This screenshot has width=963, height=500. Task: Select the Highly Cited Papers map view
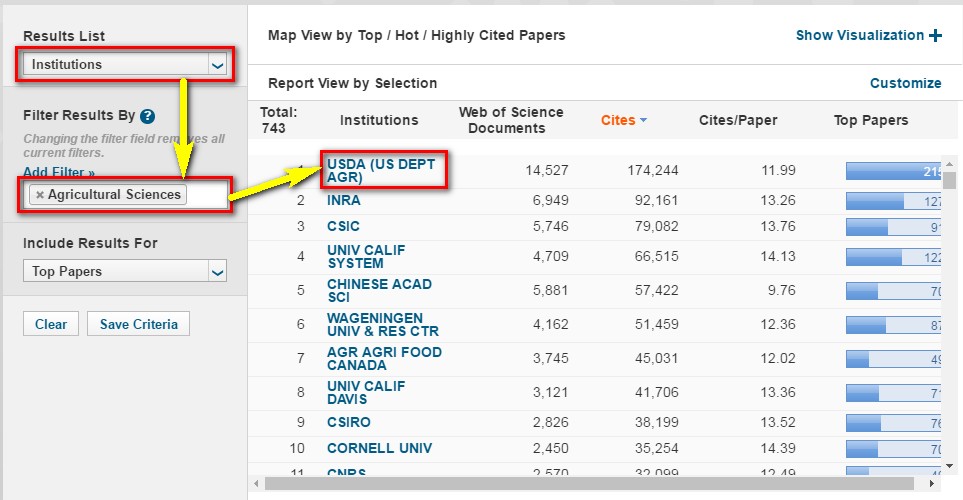coord(498,36)
